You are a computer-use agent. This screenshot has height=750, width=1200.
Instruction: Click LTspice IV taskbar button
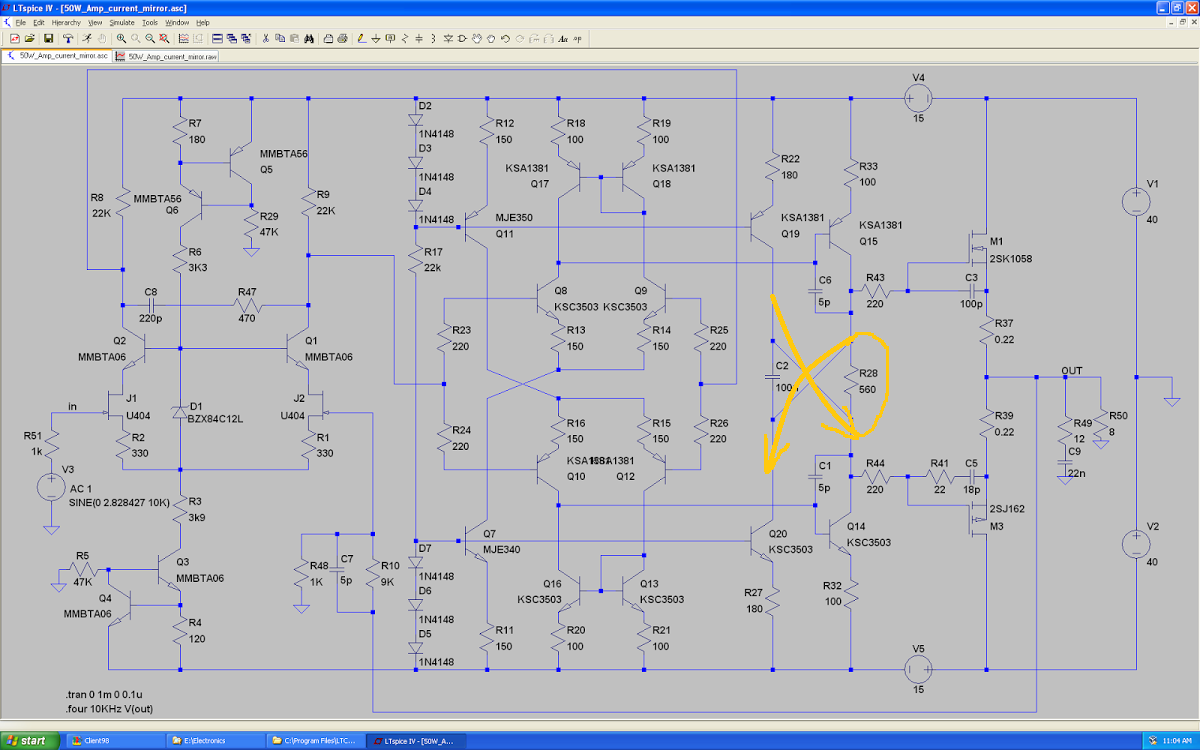click(414, 741)
